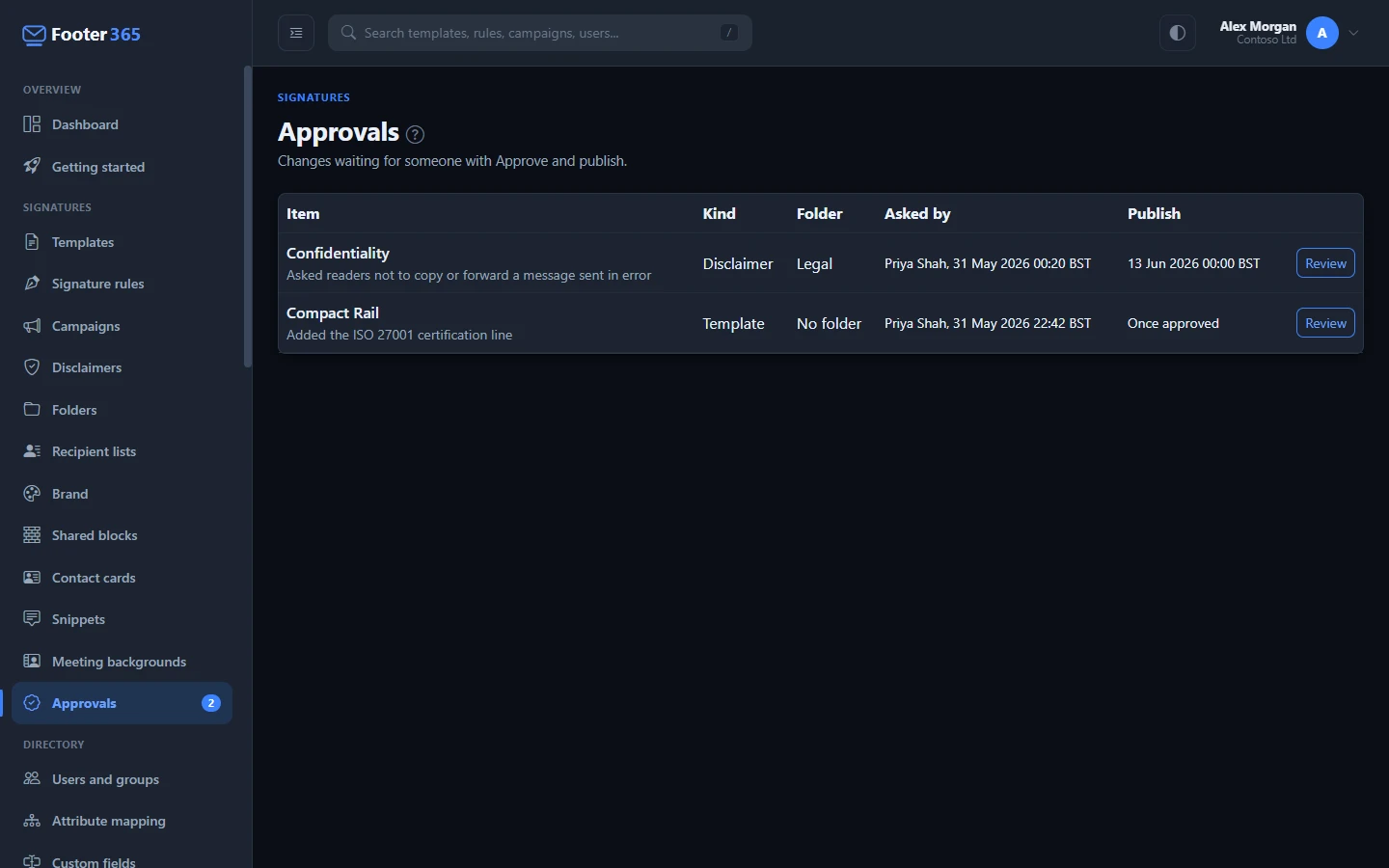Click the Approvals count badge showing 2
1389x868 pixels.
[x=210, y=703]
